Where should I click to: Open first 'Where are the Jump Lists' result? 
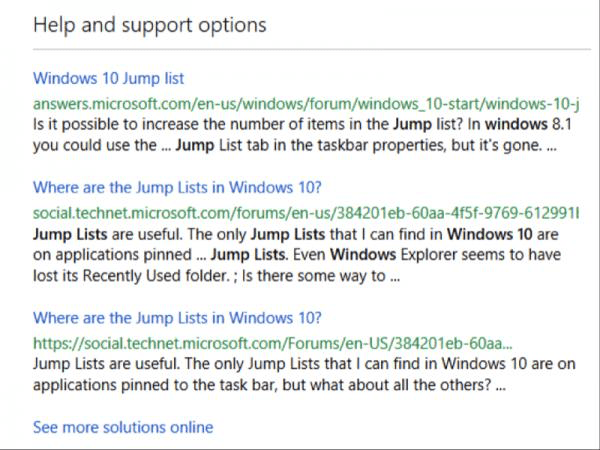pyautogui.click(x=177, y=188)
